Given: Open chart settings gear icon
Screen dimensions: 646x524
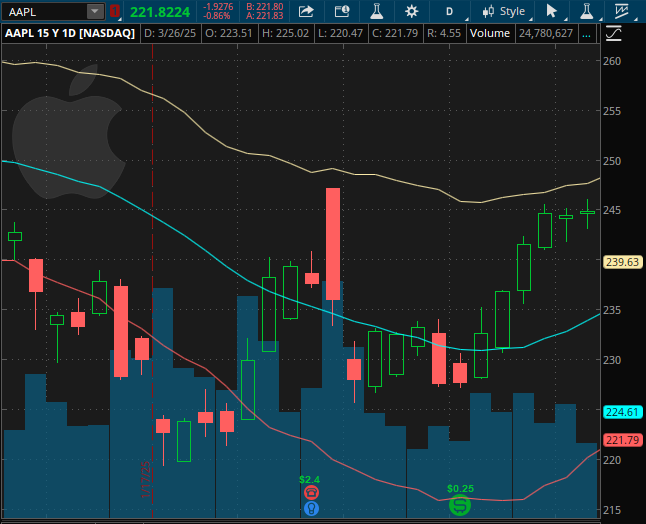Looking at the screenshot, I should [412, 11].
